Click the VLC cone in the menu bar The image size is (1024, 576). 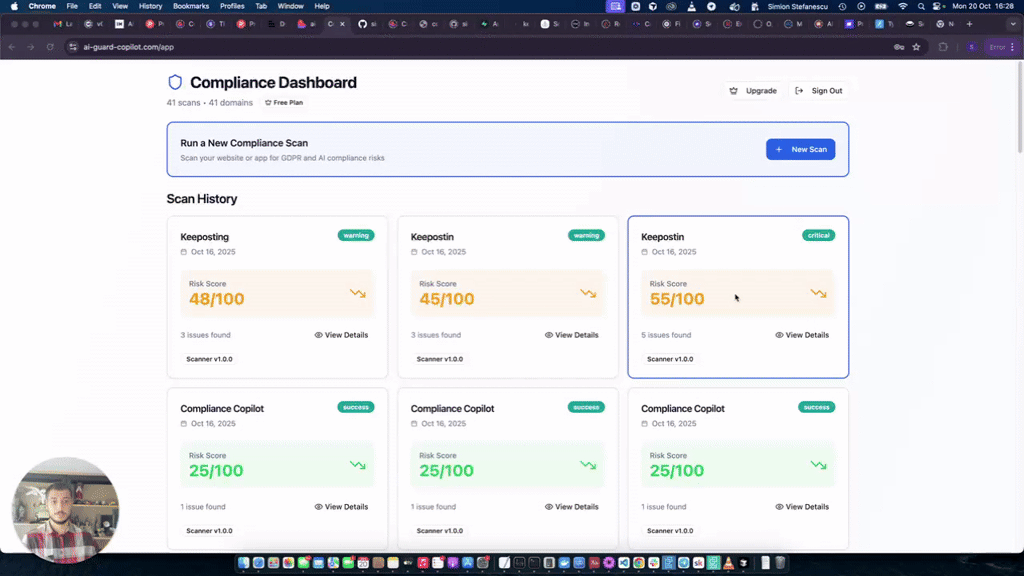click(x=692, y=7)
